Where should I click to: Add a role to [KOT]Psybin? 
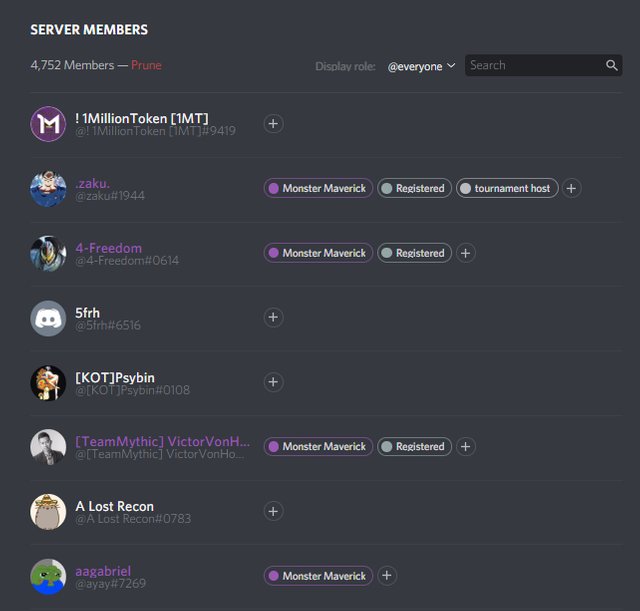tap(273, 382)
